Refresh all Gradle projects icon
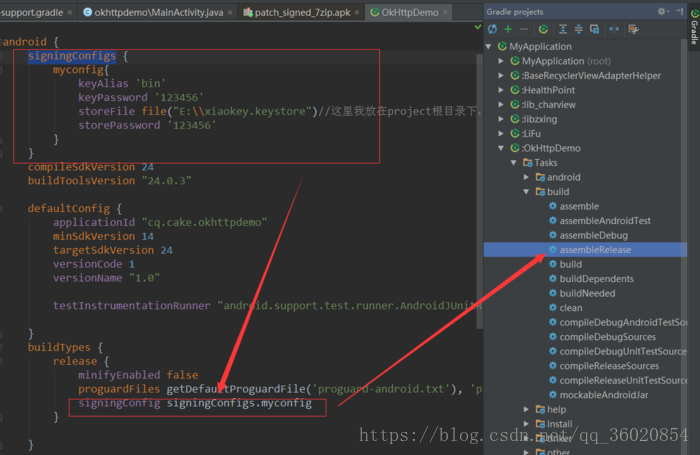700x455 pixels. pyautogui.click(x=492, y=29)
